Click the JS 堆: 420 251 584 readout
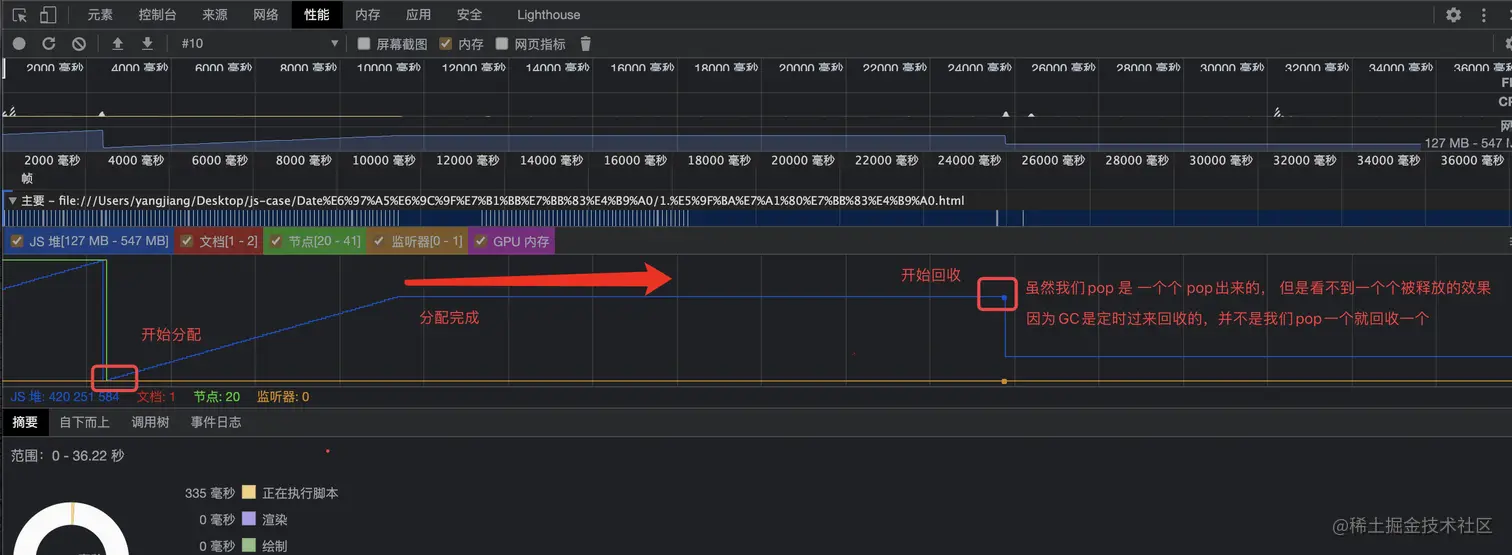The height and width of the screenshot is (555, 1512). pyautogui.click(x=65, y=397)
